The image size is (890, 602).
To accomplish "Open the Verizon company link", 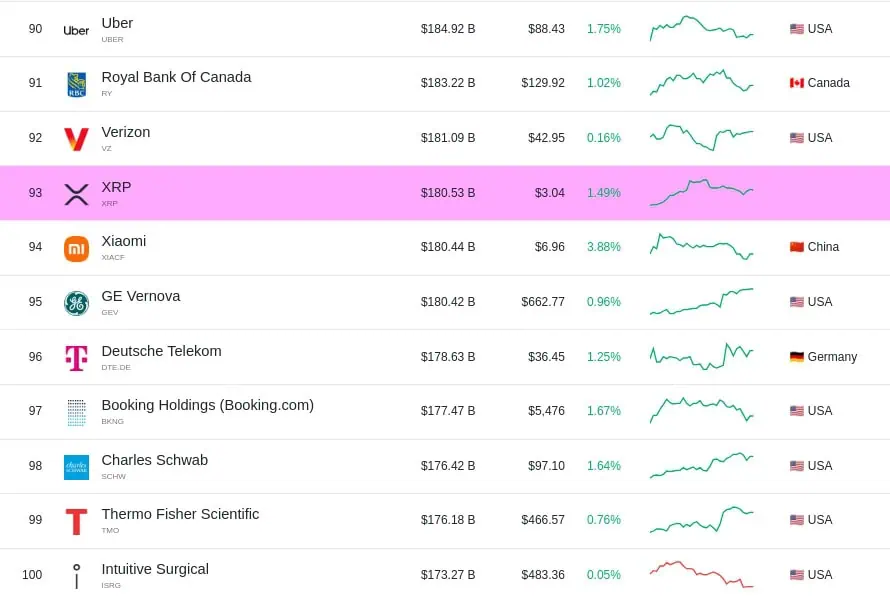I will [125, 132].
